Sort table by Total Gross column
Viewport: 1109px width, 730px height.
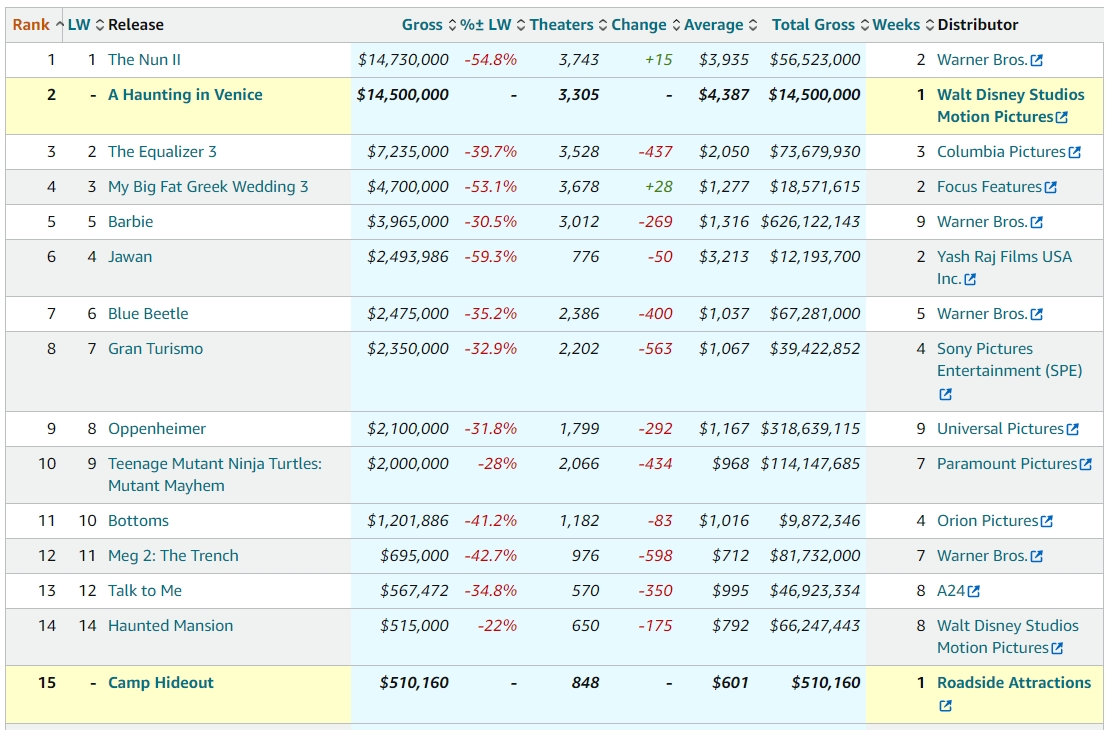(x=820, y=25)
